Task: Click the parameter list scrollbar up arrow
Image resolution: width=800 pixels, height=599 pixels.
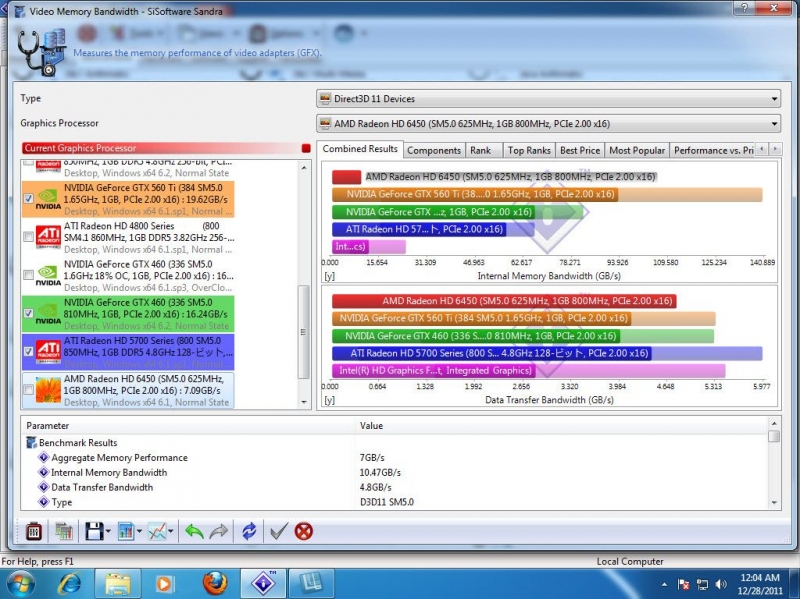Action: point(774,423)
